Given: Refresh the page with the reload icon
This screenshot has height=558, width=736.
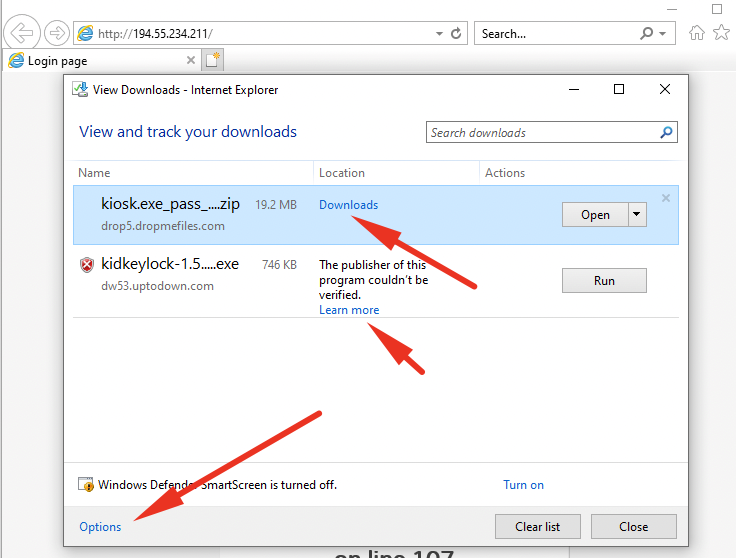Looking at the screenshot, I should click(456, 34).
